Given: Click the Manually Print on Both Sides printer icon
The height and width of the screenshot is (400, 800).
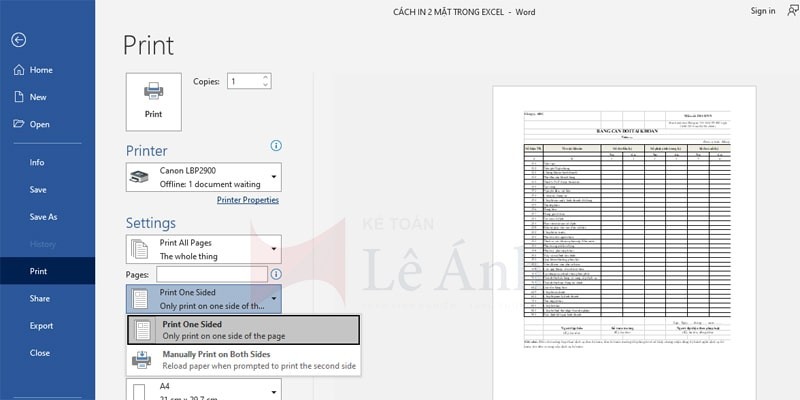Looking at the screenshot, I should point(141,360).
